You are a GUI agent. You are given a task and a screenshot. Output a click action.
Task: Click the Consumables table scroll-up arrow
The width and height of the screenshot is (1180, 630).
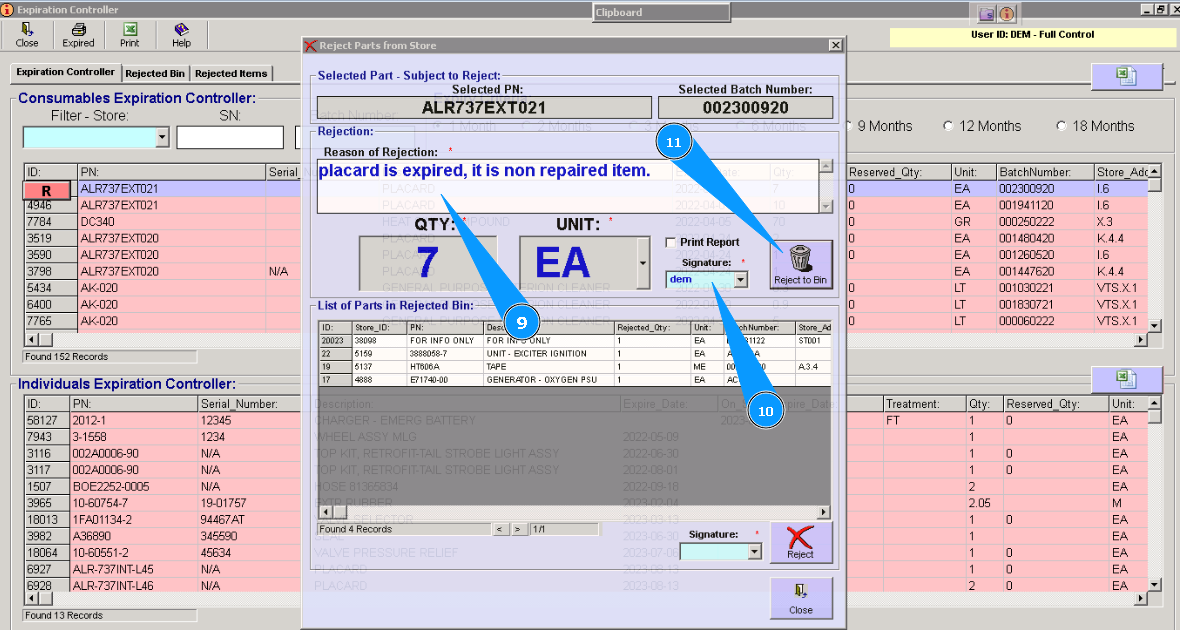[1154, 171]
